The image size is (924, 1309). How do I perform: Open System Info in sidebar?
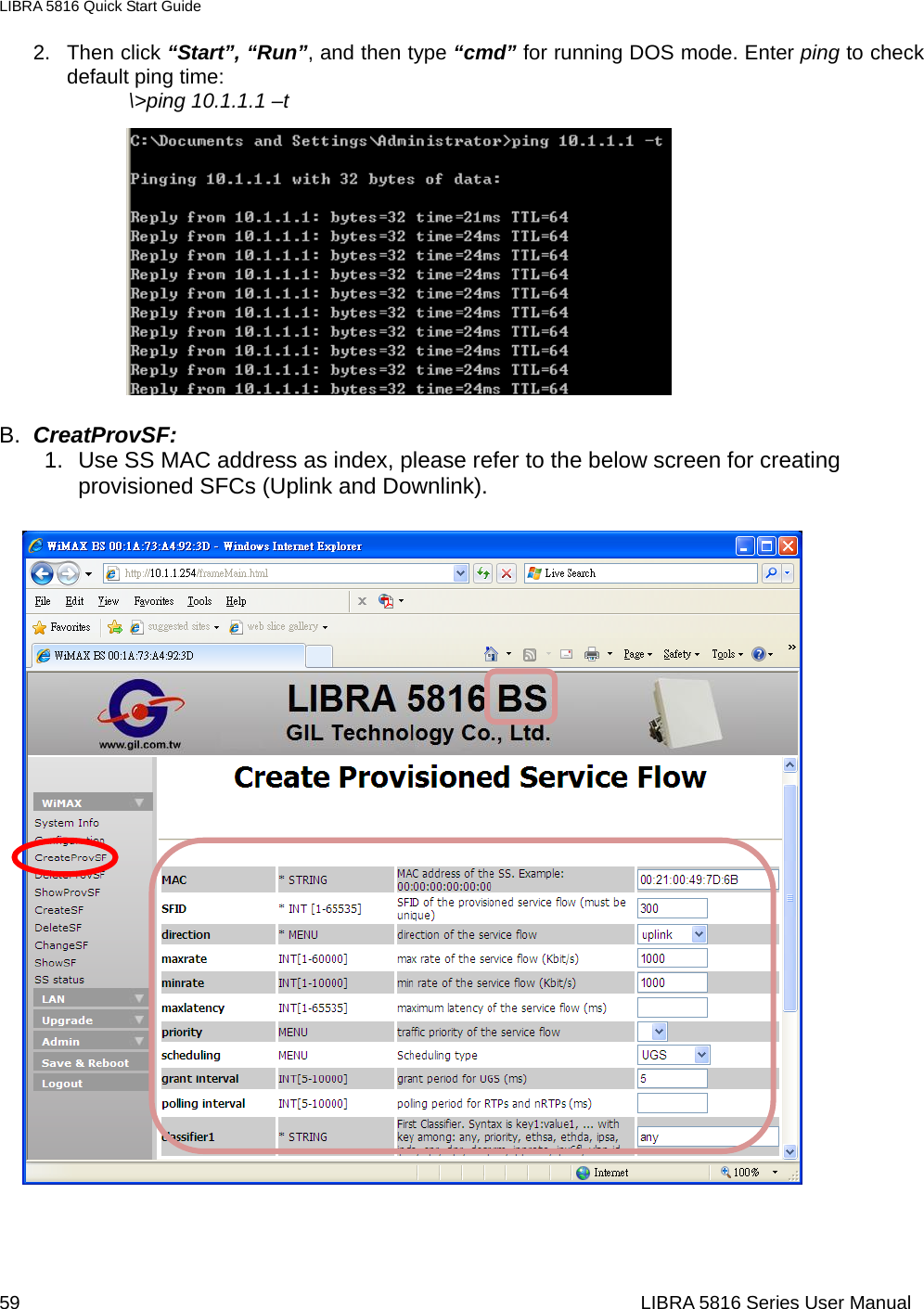click(67, 823)
